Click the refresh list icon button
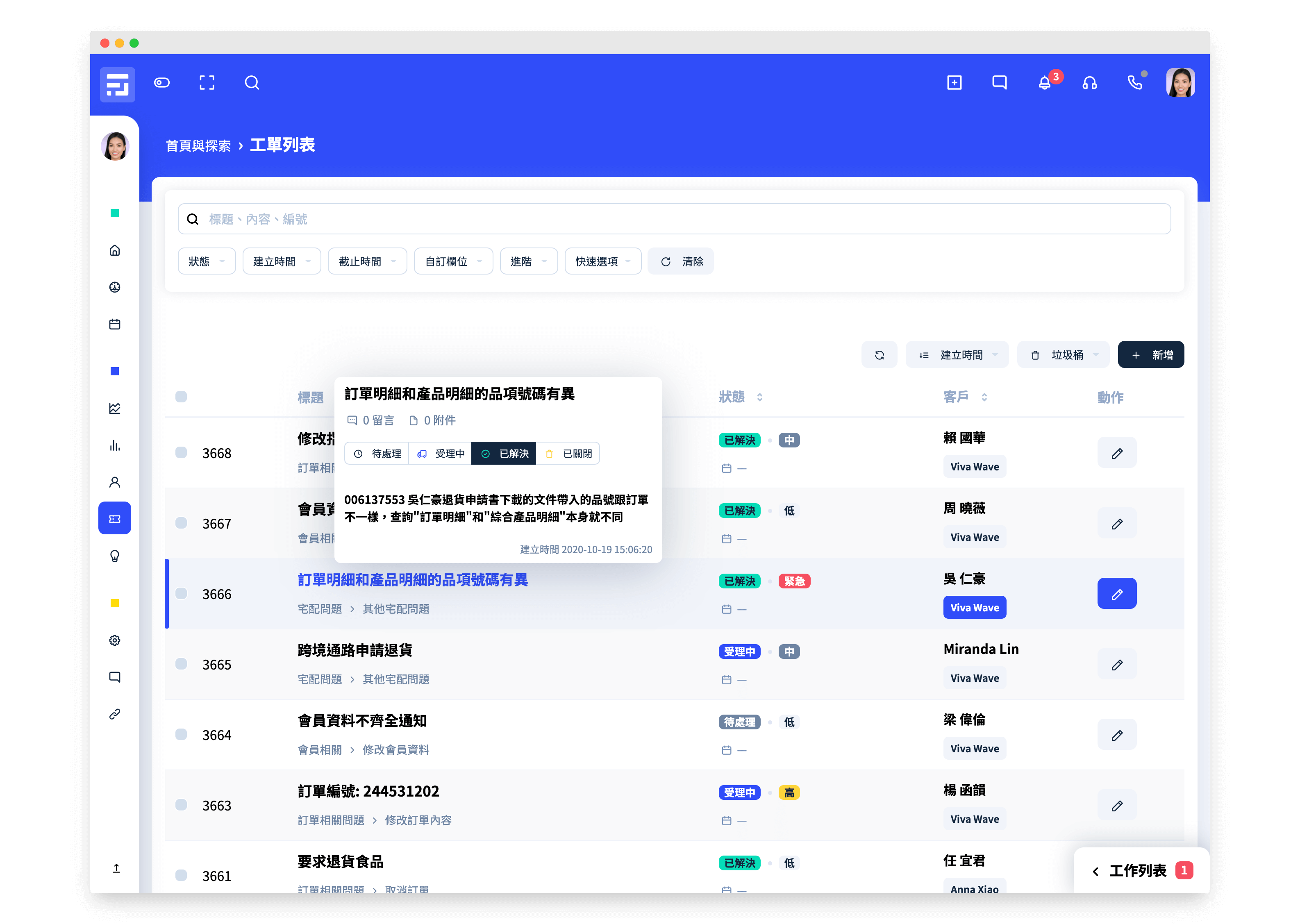1300x924 pixels. point(879,355)
